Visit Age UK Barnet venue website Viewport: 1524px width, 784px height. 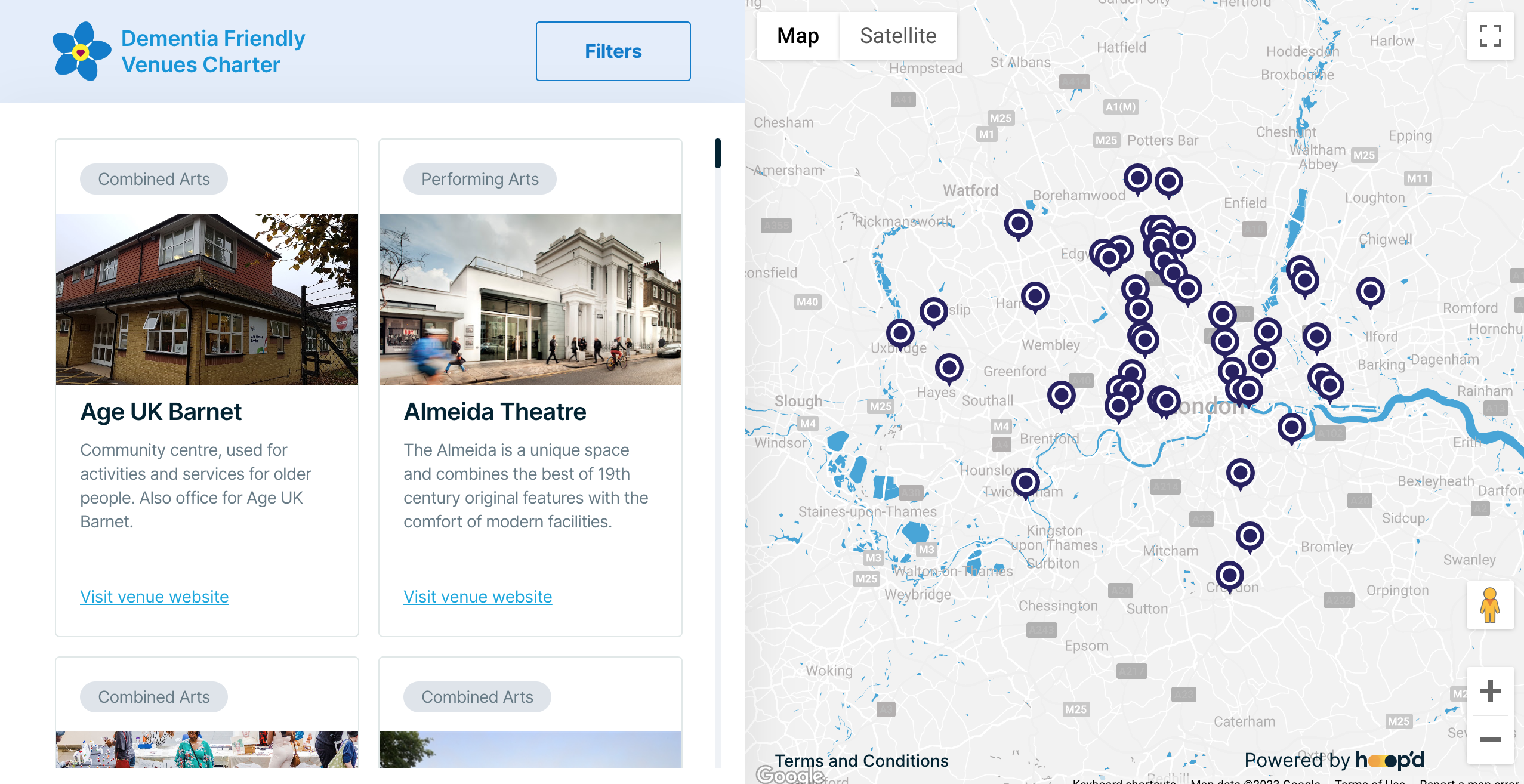[154, 596]
